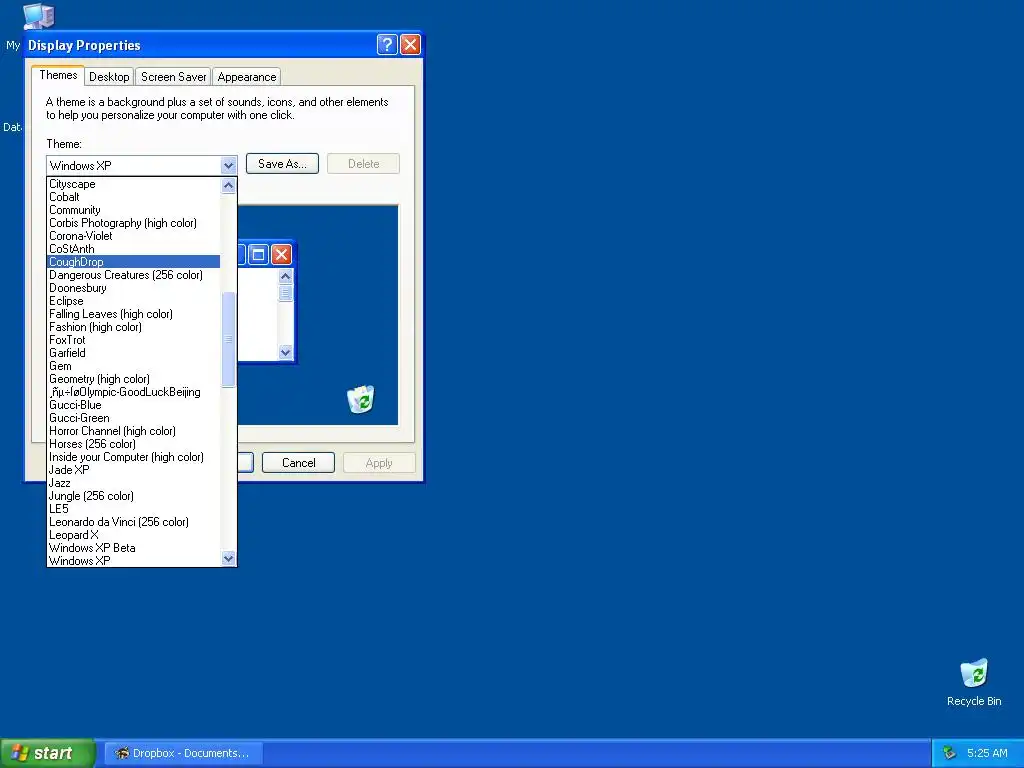Collapse the Theme combo box arrow
This screenshot has width=1024, height=768.
[228, 165]
